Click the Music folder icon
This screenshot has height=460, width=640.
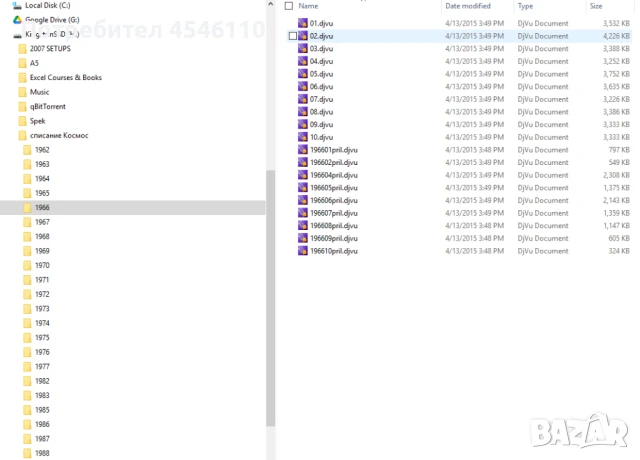(23, 92)
